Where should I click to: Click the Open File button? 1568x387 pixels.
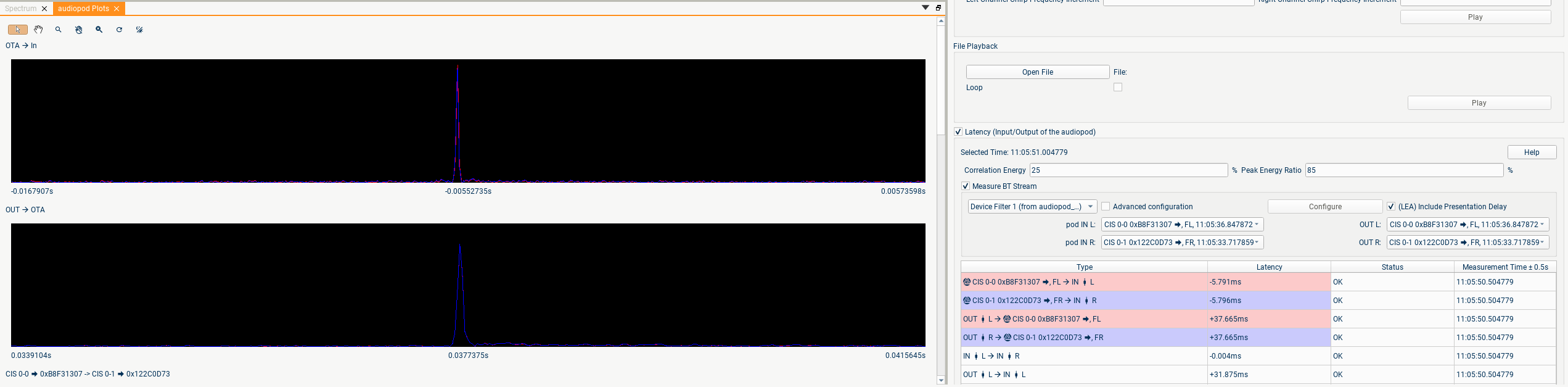(1037, 72)
